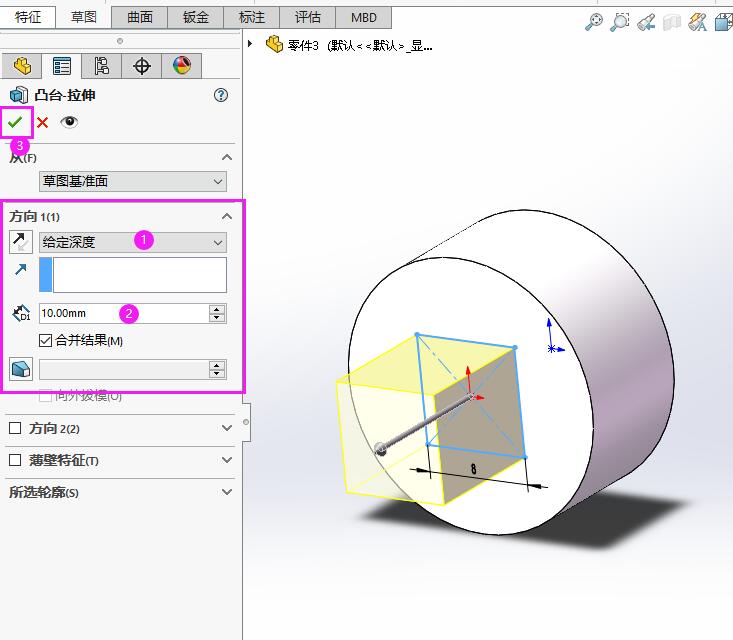Toggle detailed preview eye icon
The image size is (733, 640).
point(69,122)
